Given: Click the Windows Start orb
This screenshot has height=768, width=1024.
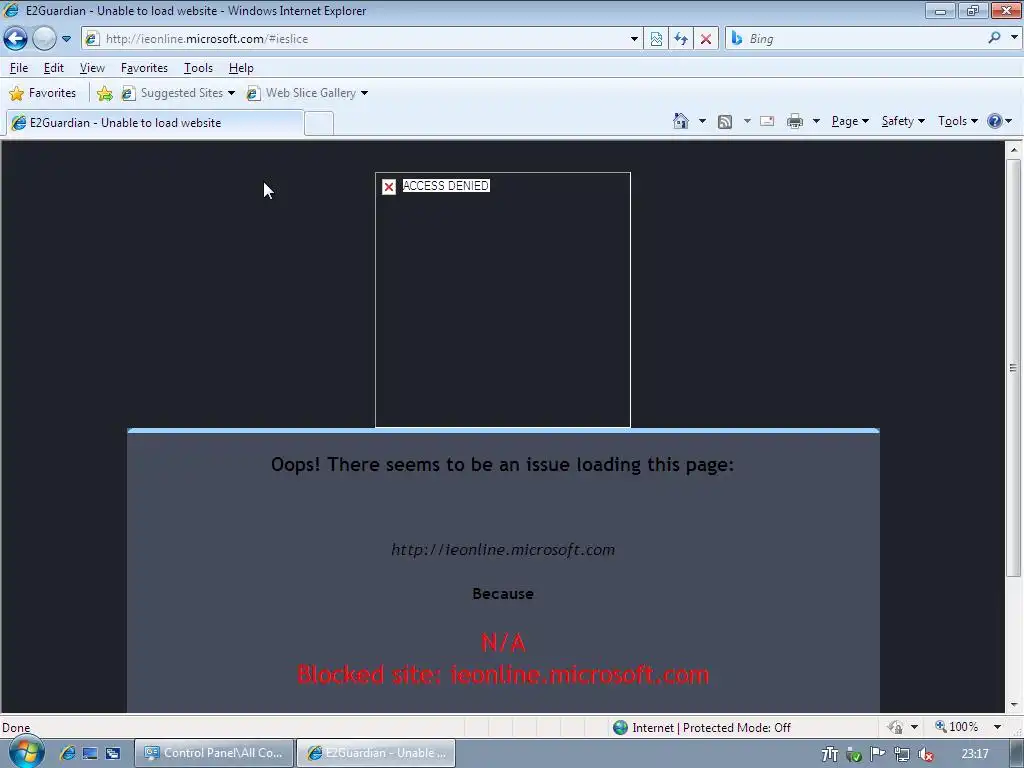Looking at the screenshot, I should coord(26,752).
